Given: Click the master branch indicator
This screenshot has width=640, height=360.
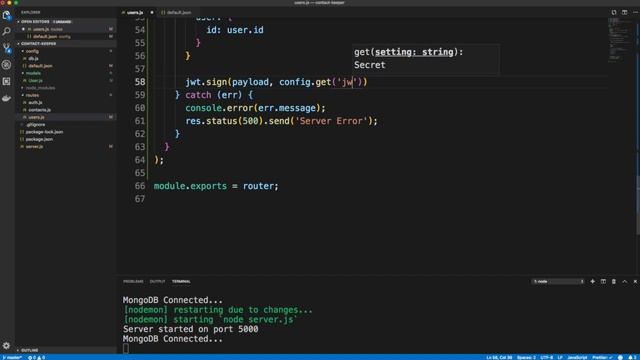Looking at the screenshot, I should (x=12, y=357).
